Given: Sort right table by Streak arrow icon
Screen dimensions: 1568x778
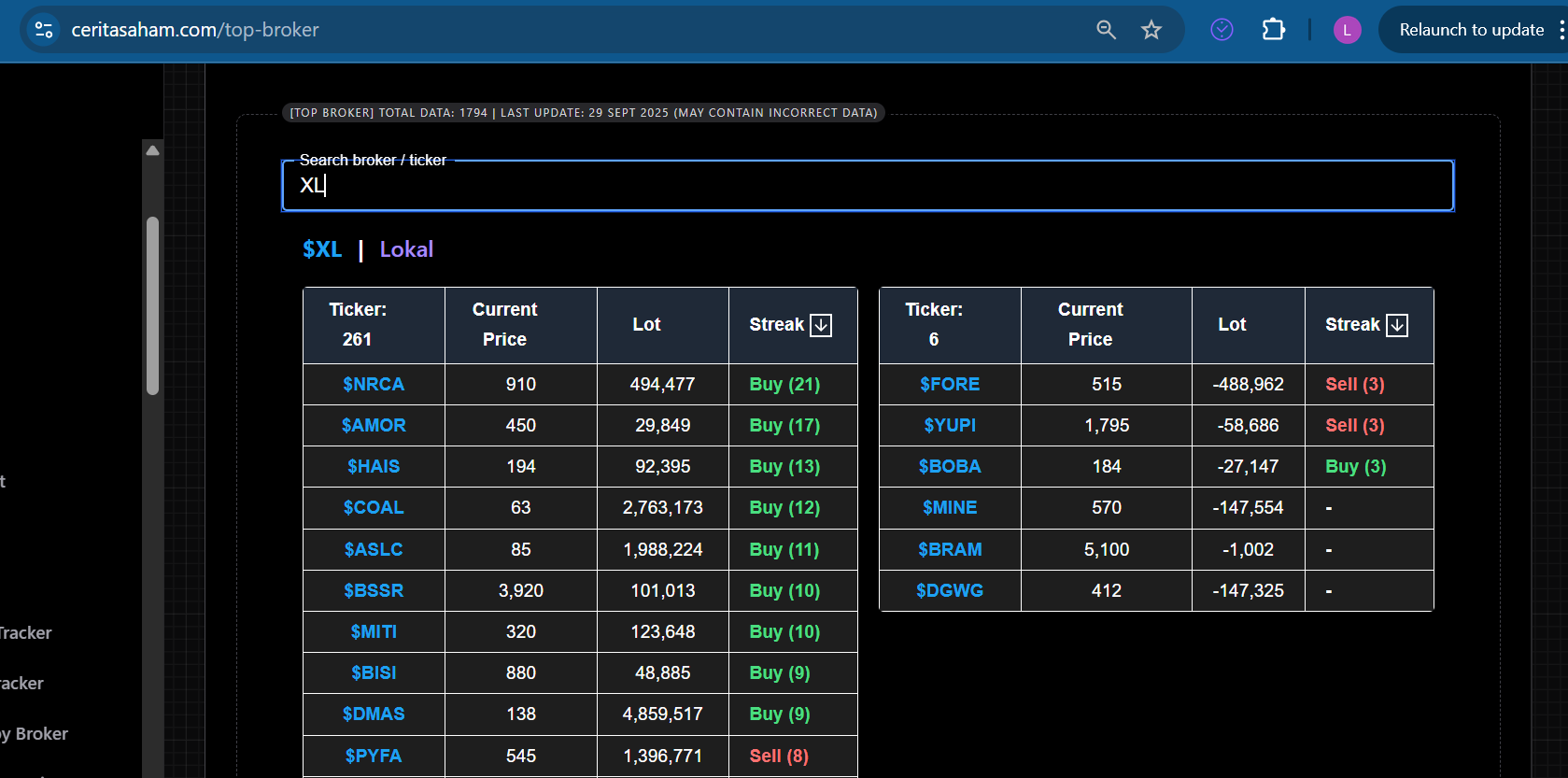Looking at the screenshot, I should 1397,325.
